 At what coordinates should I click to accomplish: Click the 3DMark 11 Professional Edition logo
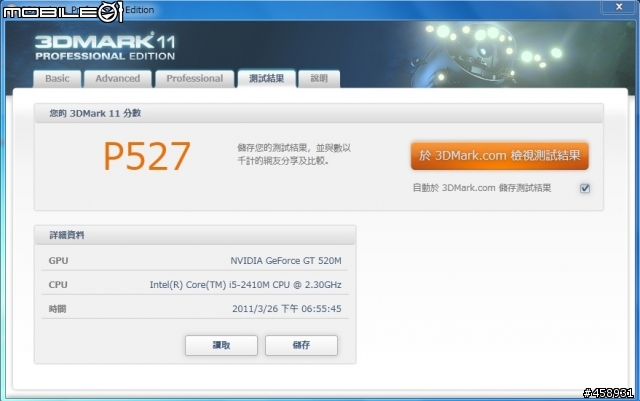tap(105, 47)
